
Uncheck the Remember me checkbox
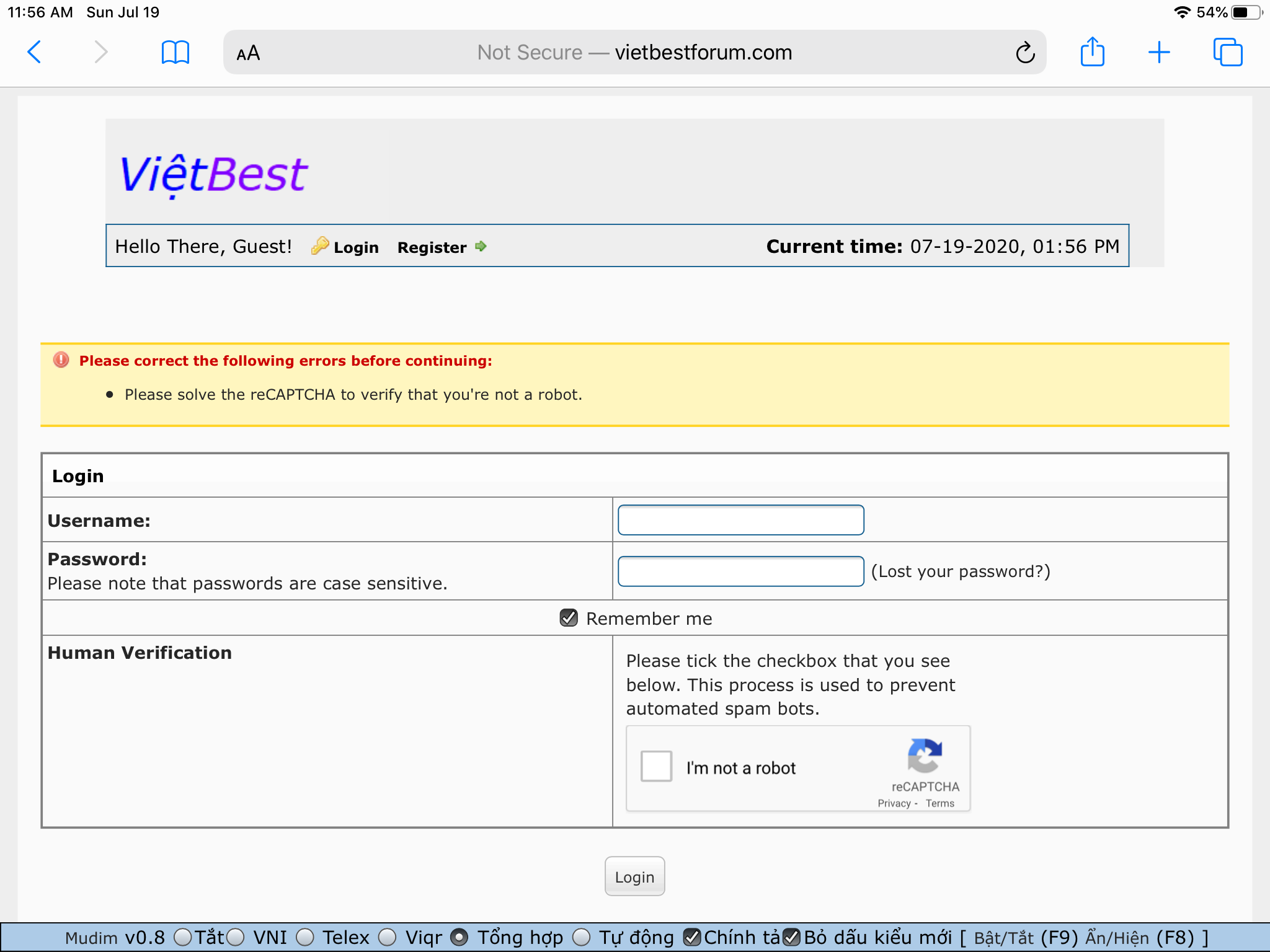[569, 618]
